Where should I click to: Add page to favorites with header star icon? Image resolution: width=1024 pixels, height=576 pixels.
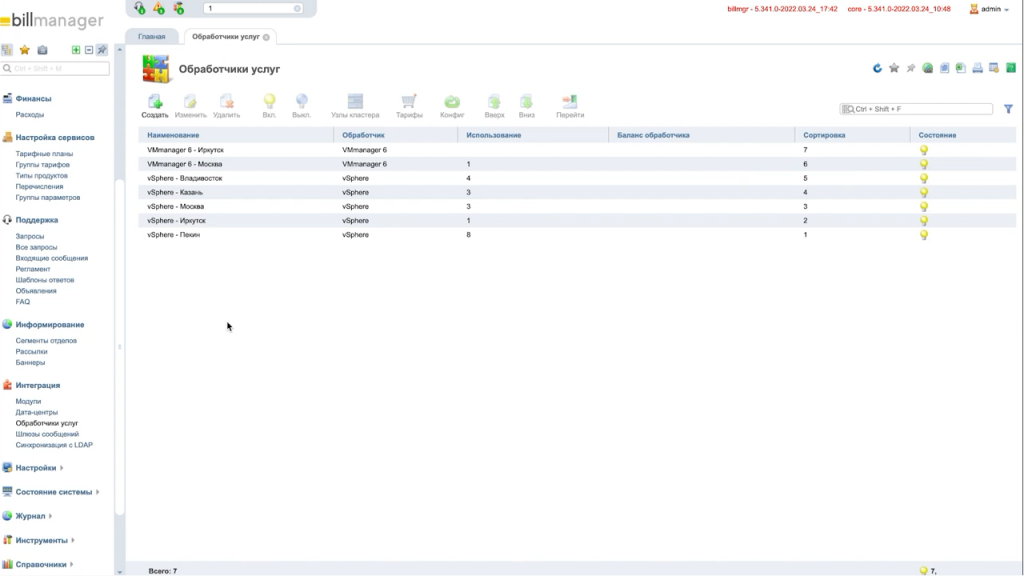[x=894, y=68]
